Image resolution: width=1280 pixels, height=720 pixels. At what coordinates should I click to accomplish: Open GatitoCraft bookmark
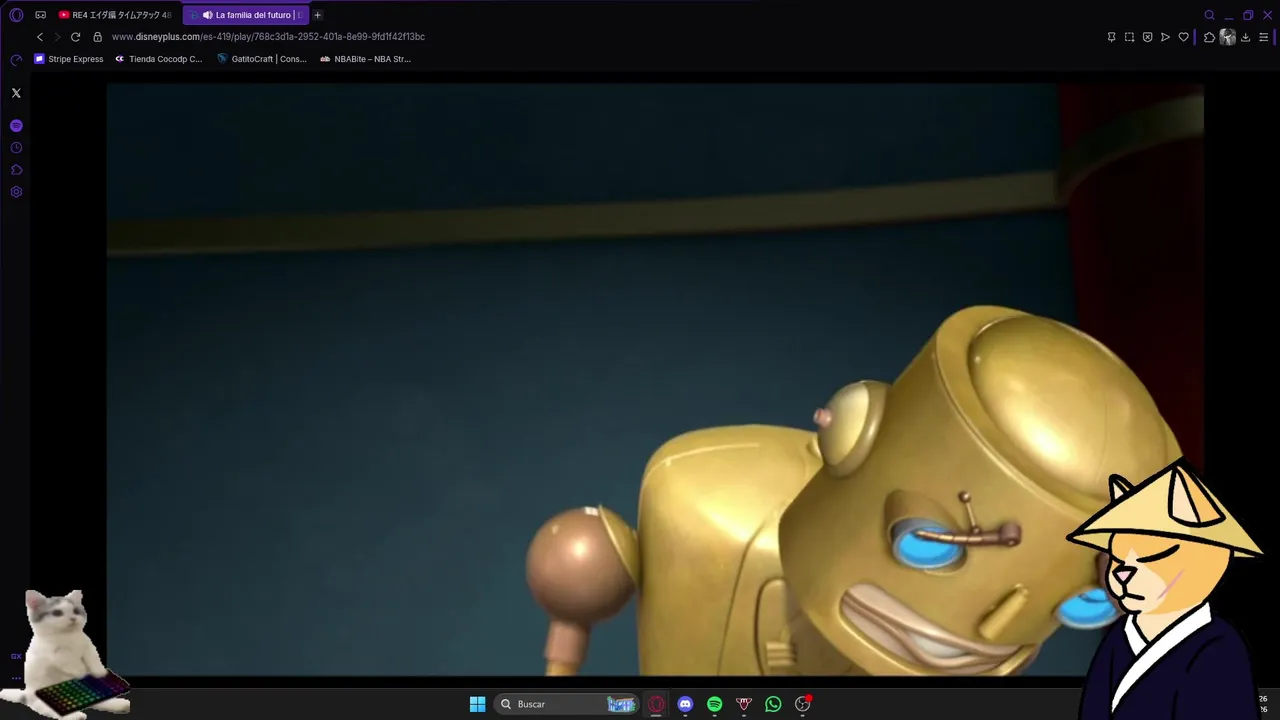pyautogui.click(x=262, y=59)
